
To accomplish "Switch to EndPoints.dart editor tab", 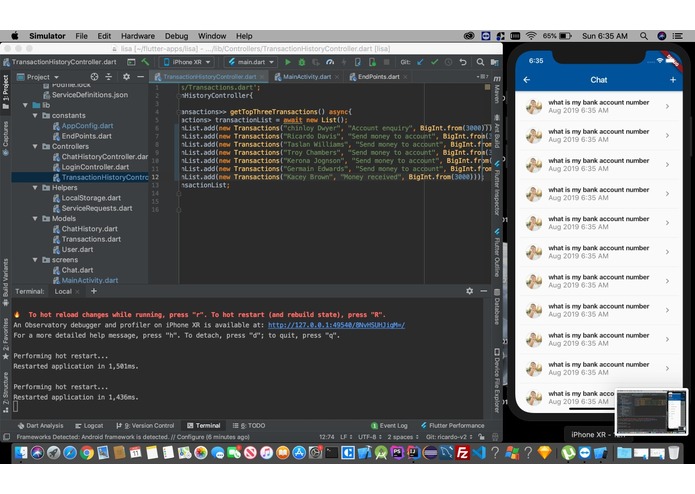I will (x=379, y=77).
